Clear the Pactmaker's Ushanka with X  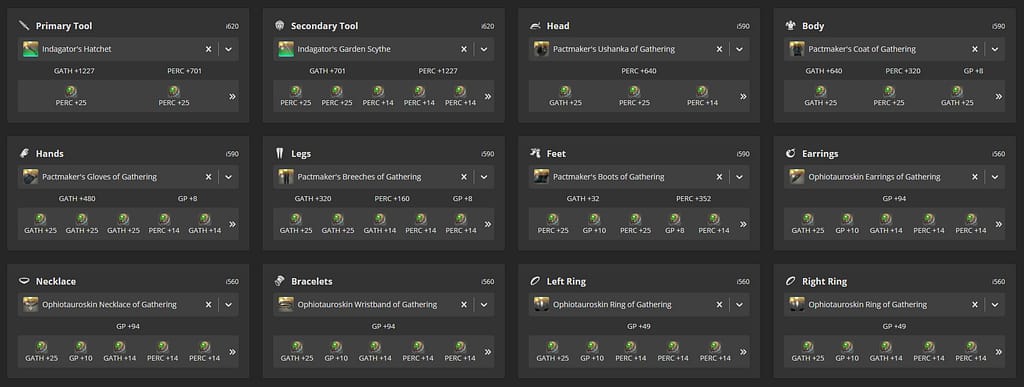(x=719, y=49)
